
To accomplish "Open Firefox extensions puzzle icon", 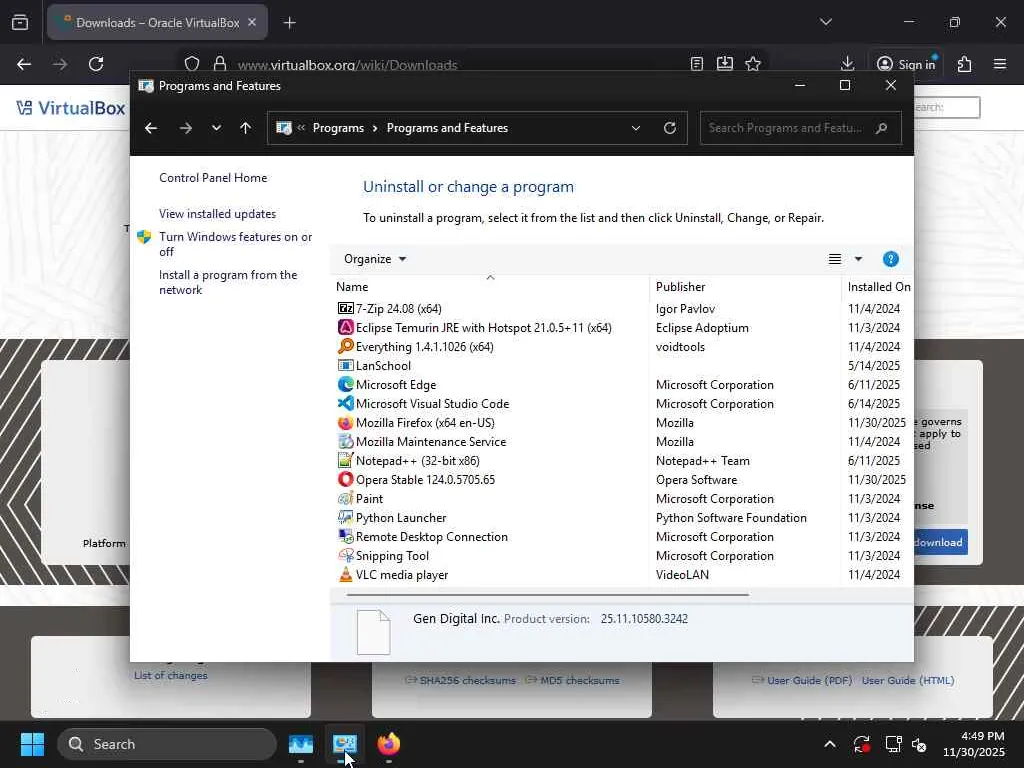I will (964, 64).
